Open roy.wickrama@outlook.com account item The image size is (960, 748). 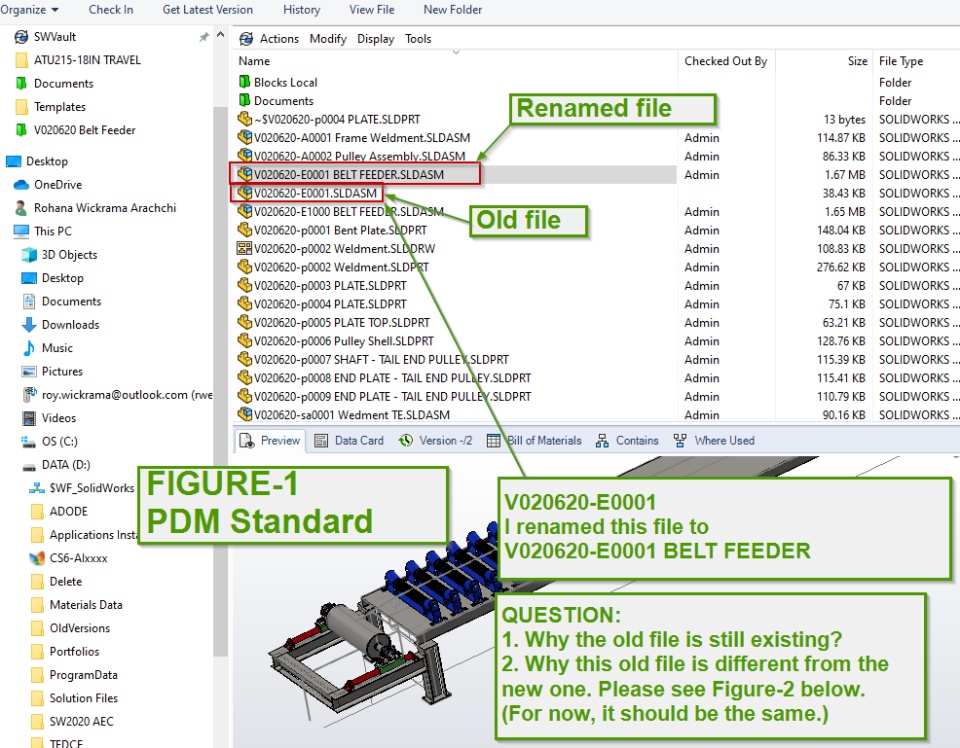point(118,395)
